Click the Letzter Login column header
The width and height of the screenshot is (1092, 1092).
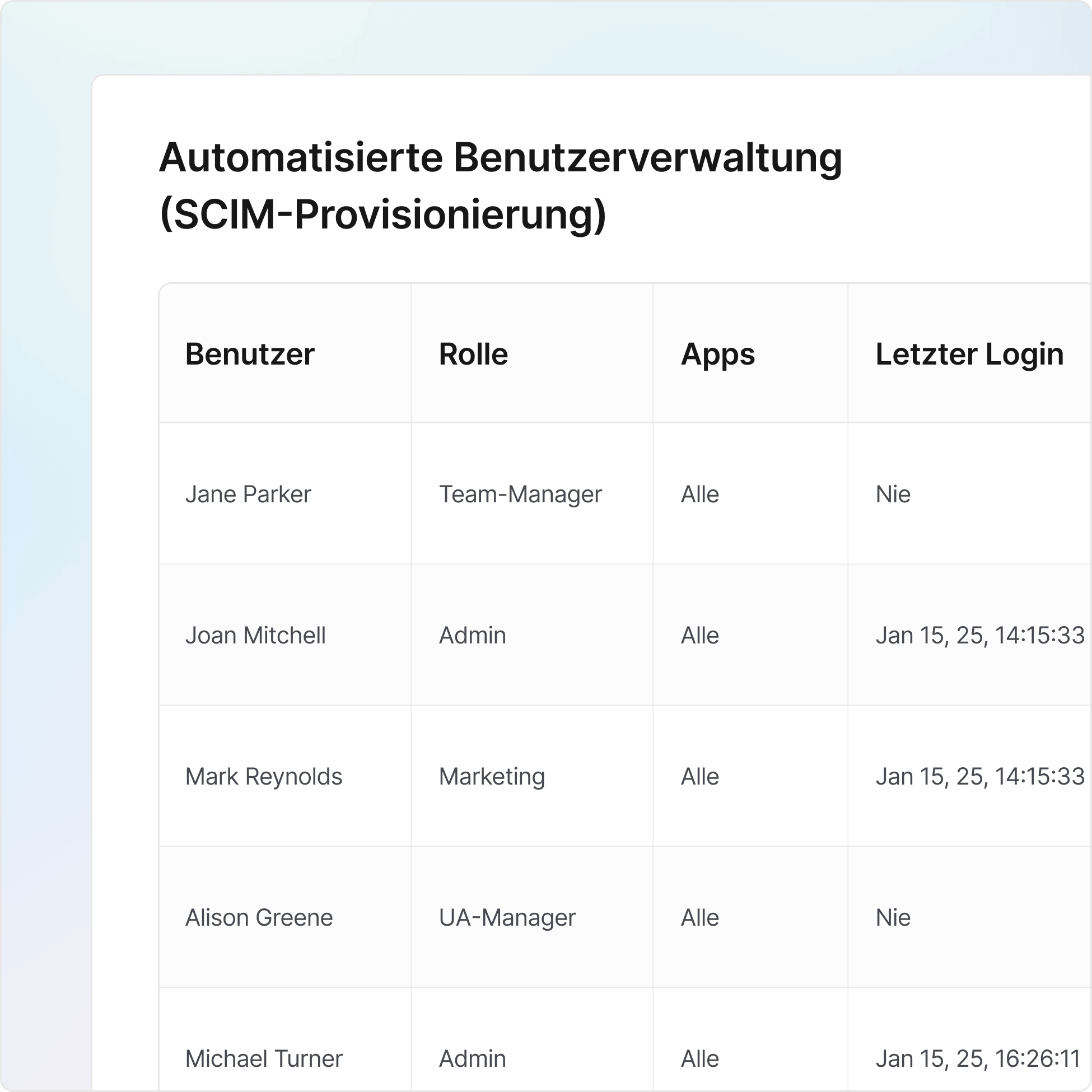(x=969, y=354)
